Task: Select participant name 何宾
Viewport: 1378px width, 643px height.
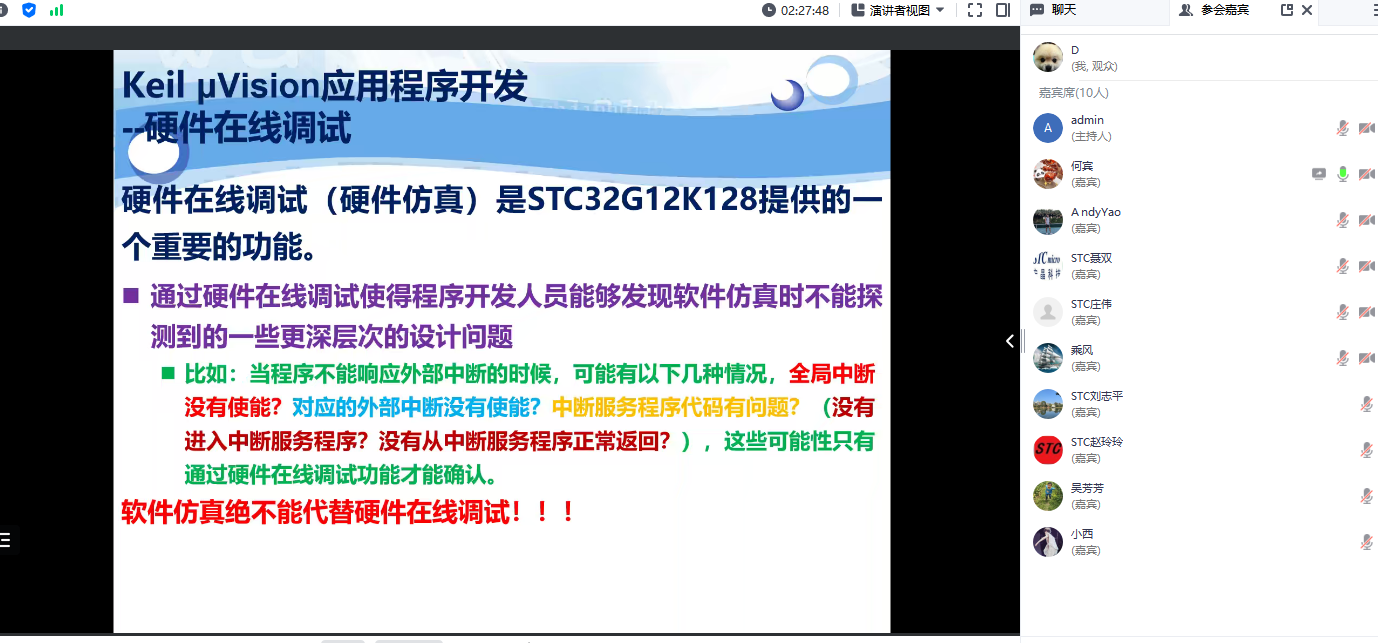Action: (1082, 166)
